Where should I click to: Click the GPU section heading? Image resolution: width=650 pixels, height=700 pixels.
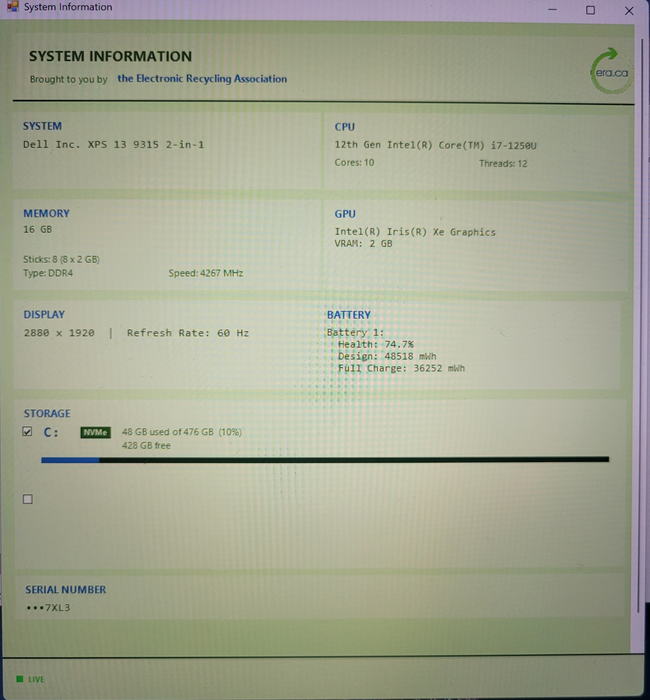(x=345, y=214)
